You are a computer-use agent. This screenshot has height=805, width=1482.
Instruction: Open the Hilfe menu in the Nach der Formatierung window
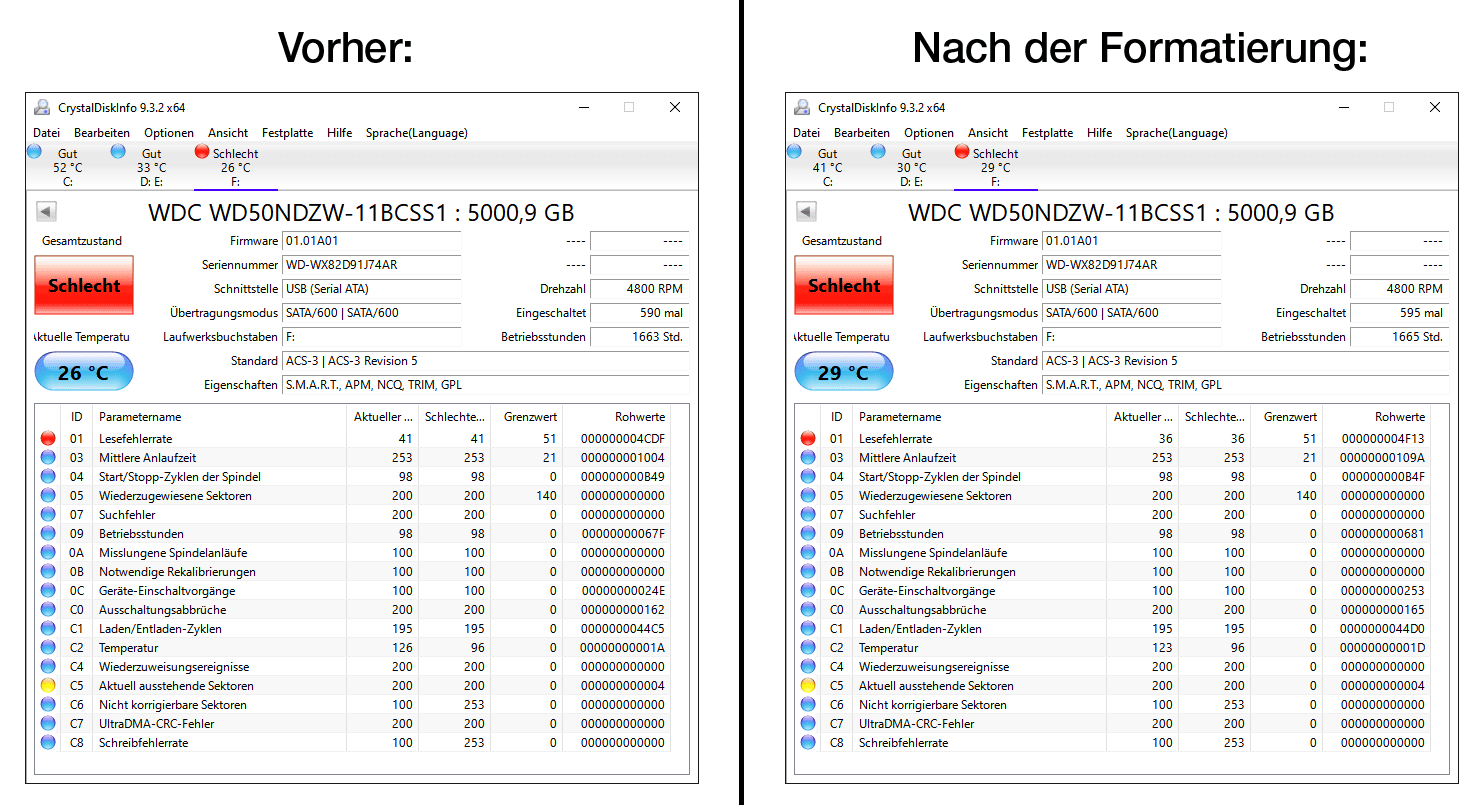point(1100,132)
